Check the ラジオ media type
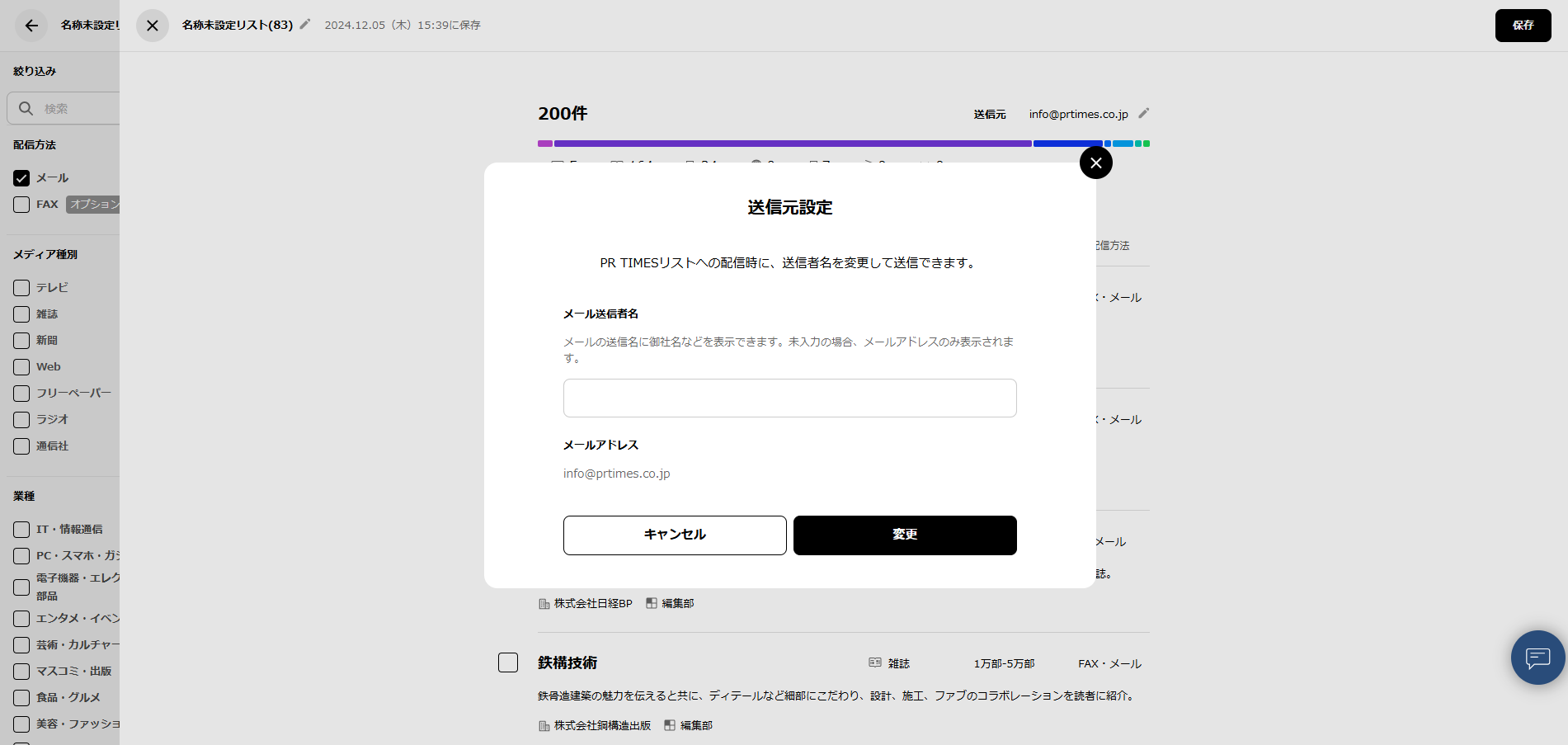This screenshot has height=745, width=1568. tap(21, 420)
